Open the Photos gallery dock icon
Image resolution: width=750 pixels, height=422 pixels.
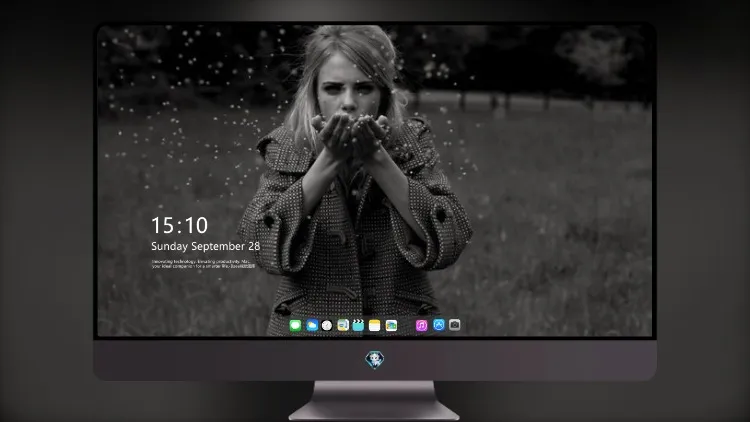point(391,326)
